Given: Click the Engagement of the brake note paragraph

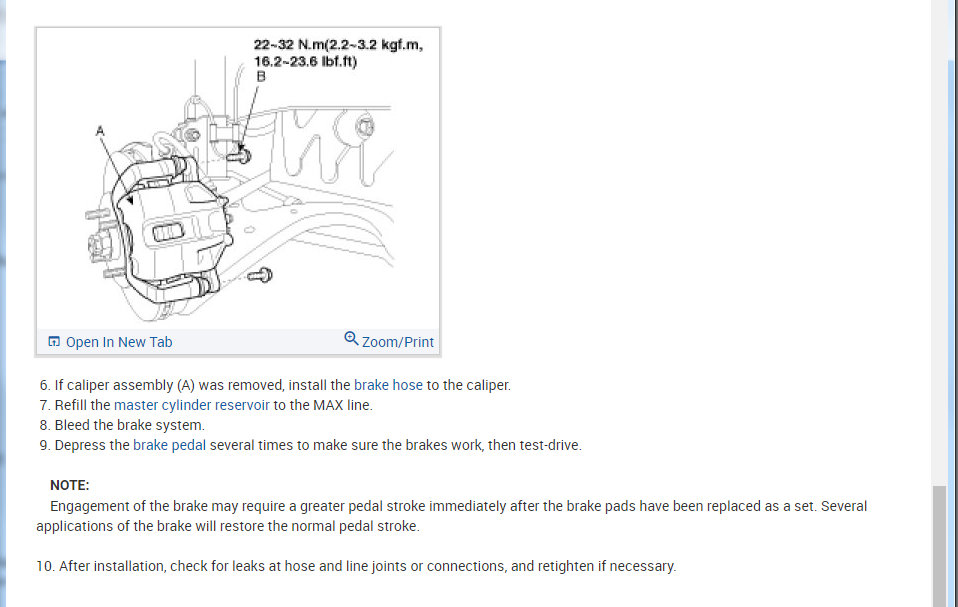Looking at the screenshot, I should click(x=452, y=516).
